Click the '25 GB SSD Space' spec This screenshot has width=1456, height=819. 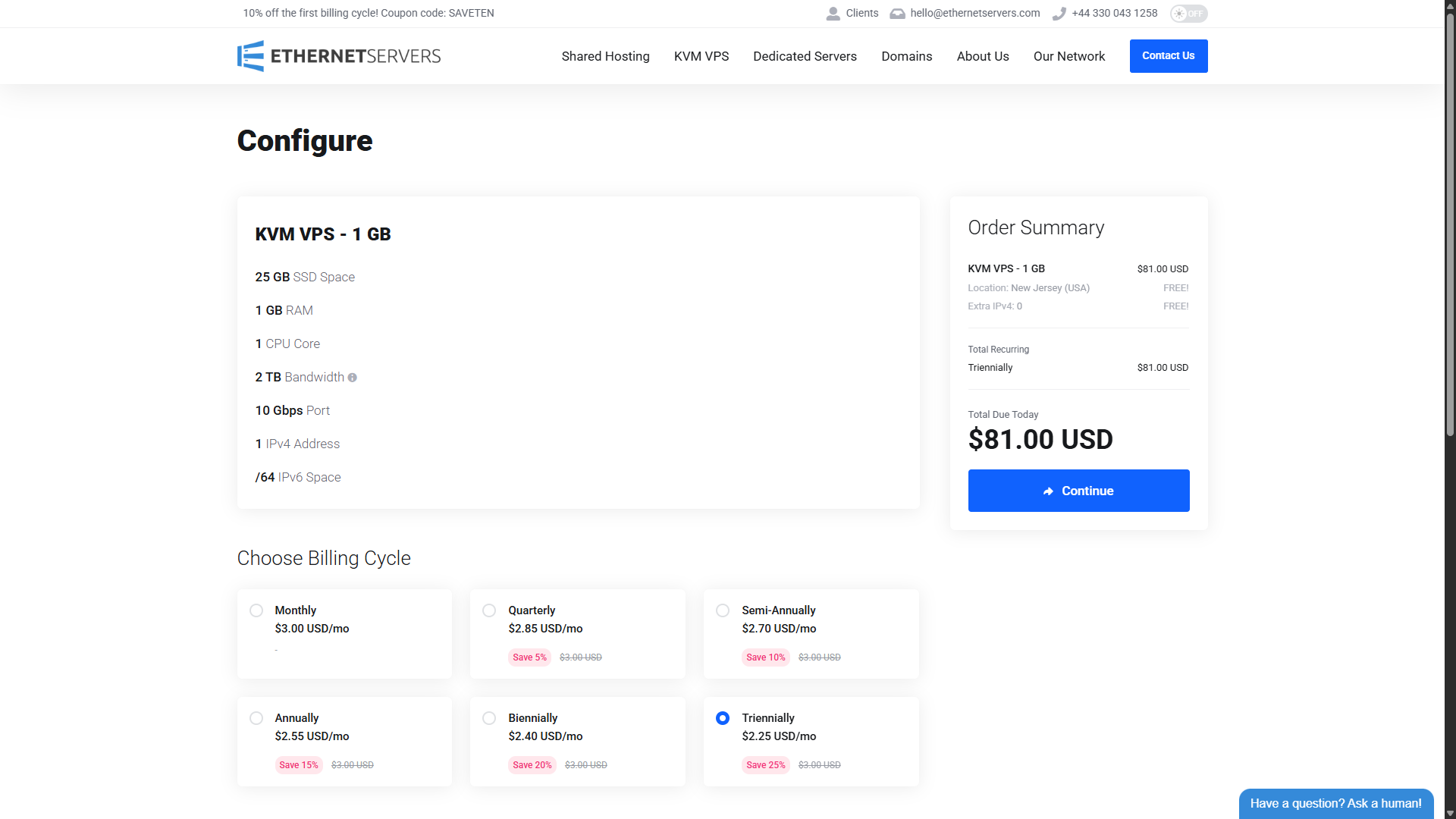pos(305,277)
